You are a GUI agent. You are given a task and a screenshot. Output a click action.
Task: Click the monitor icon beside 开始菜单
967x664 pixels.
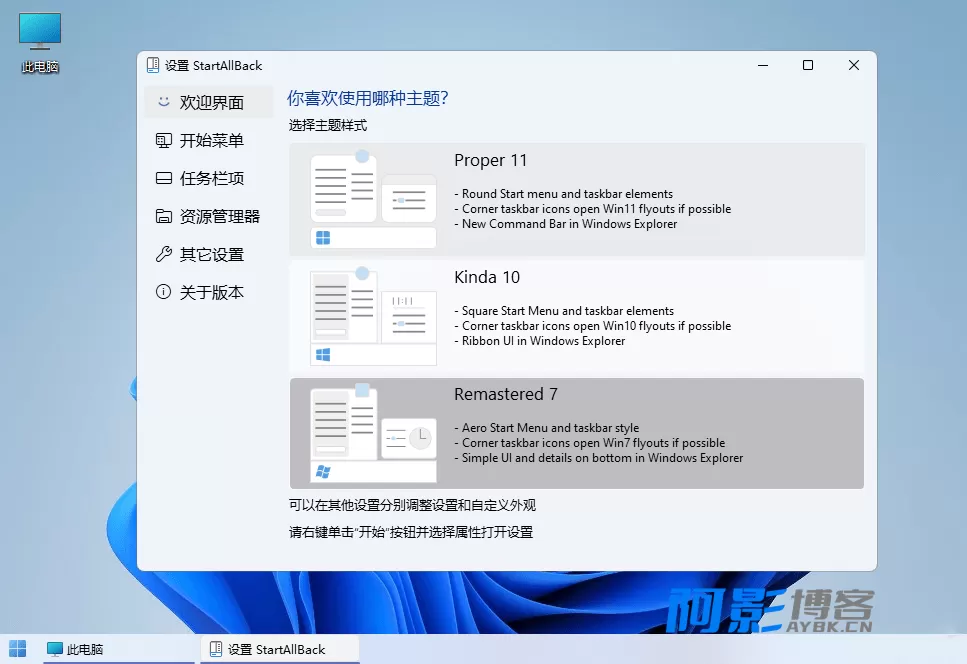click(x=163, y=141)
